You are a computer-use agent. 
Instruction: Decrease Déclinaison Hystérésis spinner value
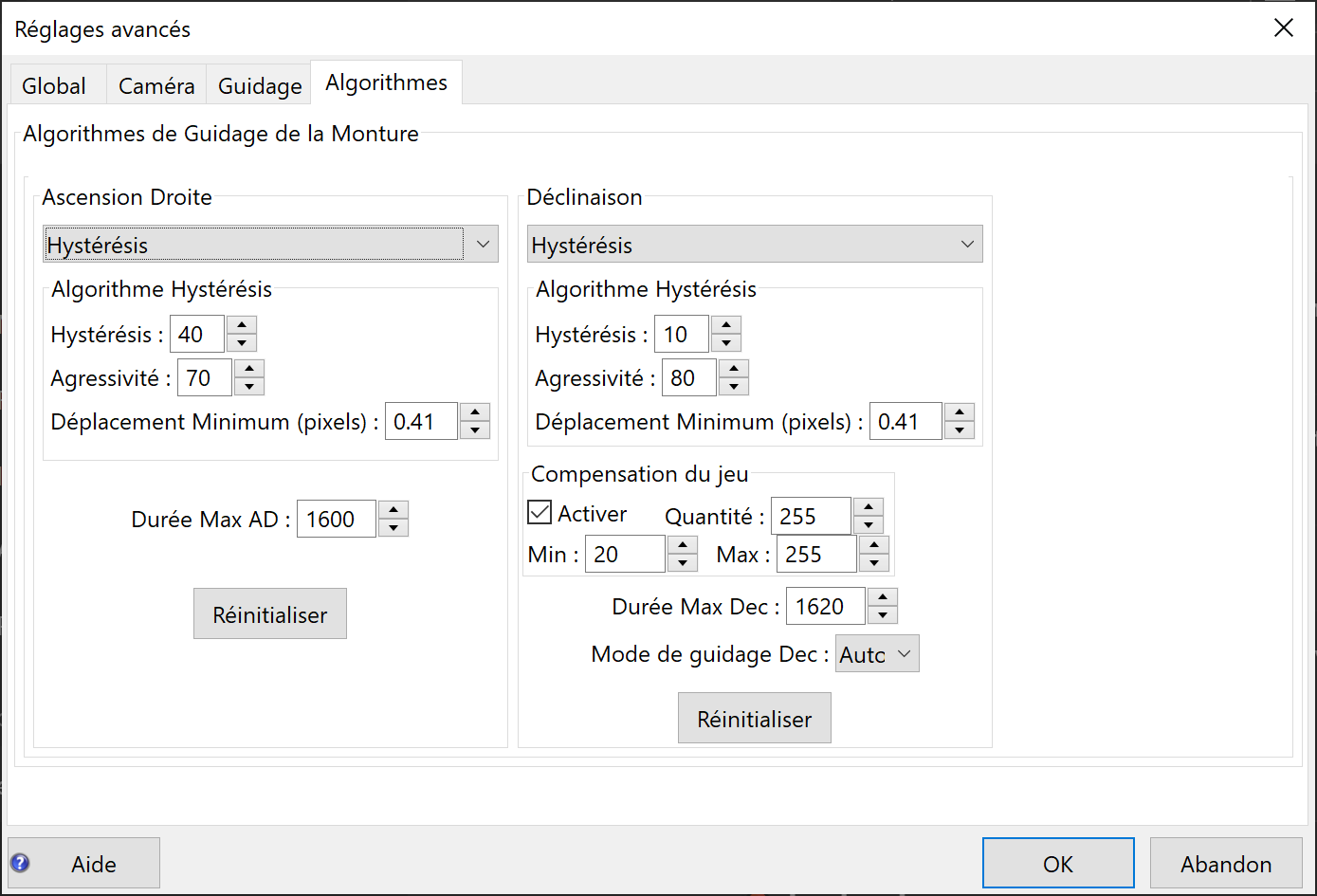coord(726,343)
